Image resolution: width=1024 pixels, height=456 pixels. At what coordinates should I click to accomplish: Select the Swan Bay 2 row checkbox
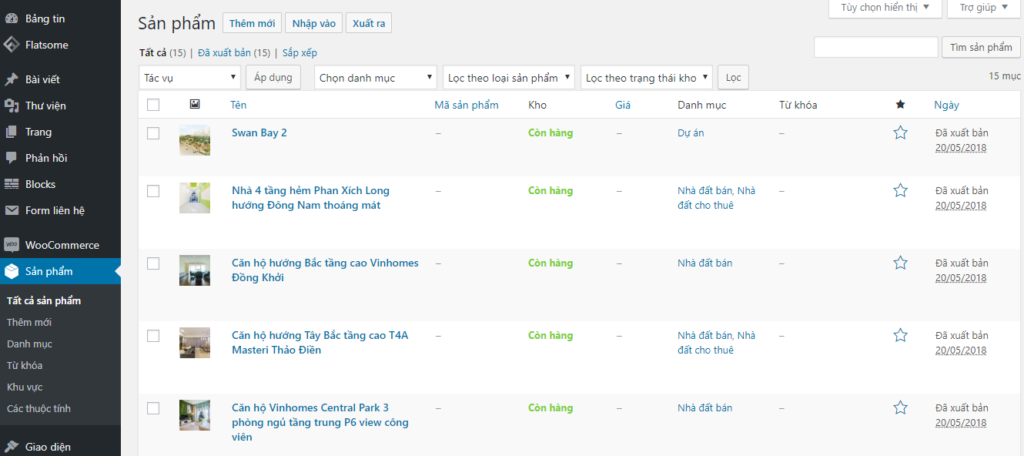pyautogui.click(x=153, y=133)
